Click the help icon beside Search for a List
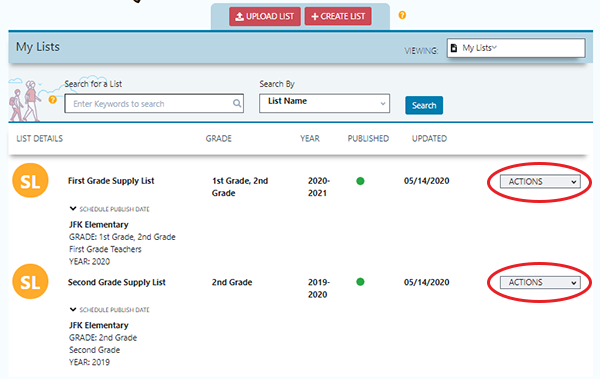The width and height of the screenshot is (600, 379). [x=53, y=100]
